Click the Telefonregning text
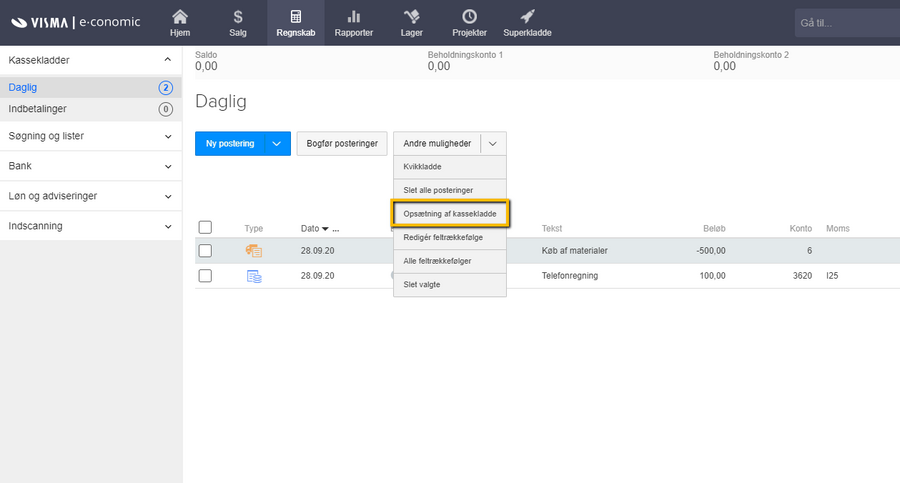This screenshot has width=900, height=483. coord(570,276)
